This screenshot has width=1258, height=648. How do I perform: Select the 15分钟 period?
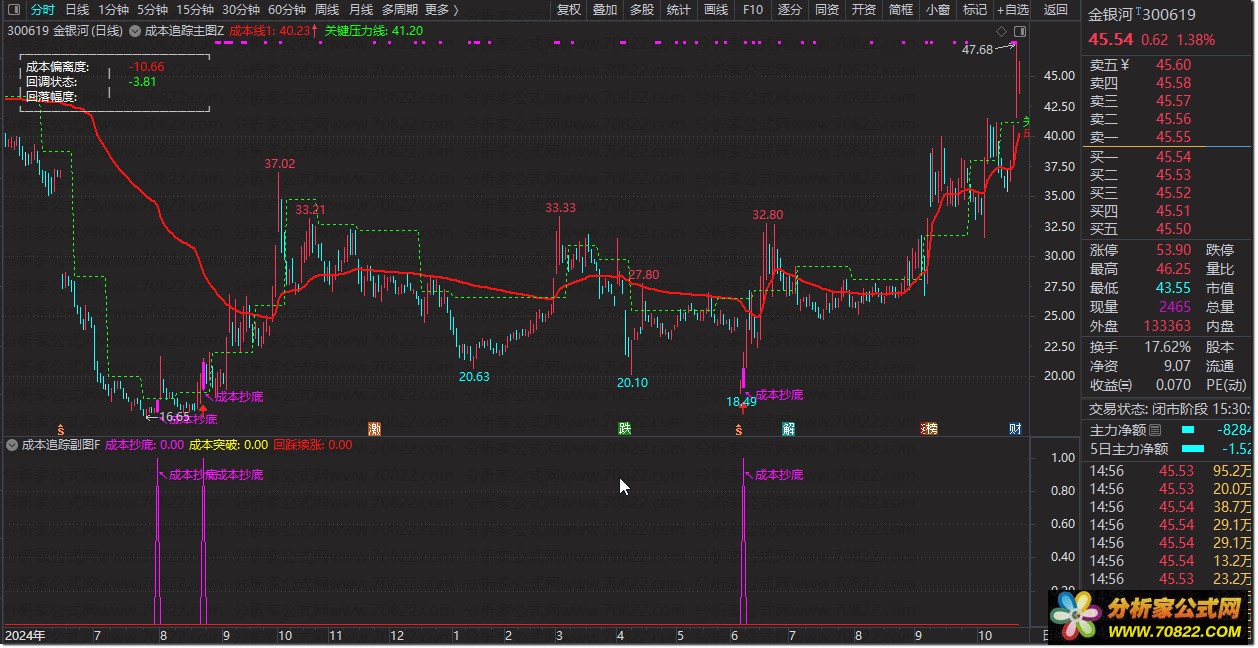tap(195, 10)
